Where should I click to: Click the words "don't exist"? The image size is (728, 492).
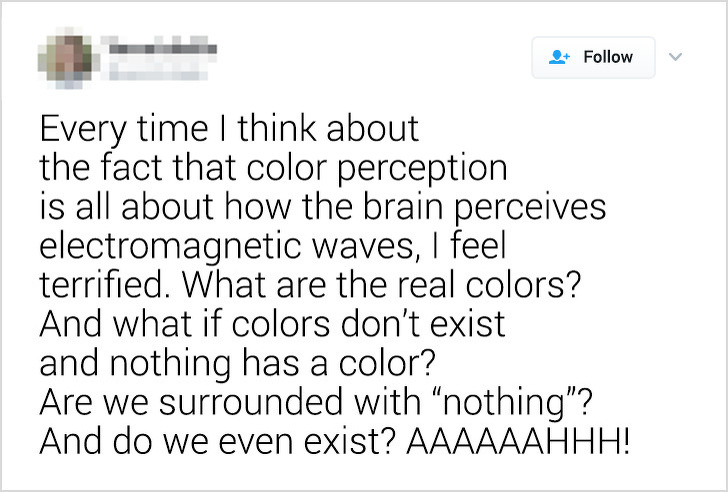[423, 324]
